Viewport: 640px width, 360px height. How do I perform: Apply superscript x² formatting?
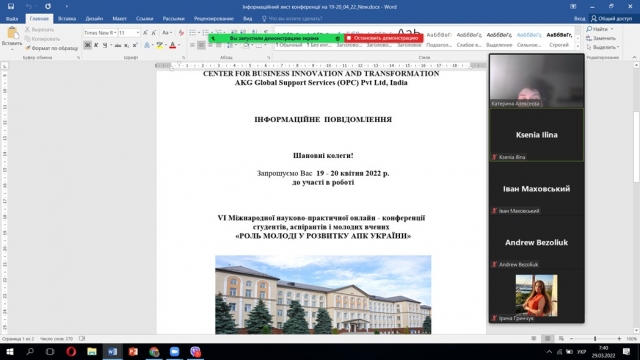[135, 45]
